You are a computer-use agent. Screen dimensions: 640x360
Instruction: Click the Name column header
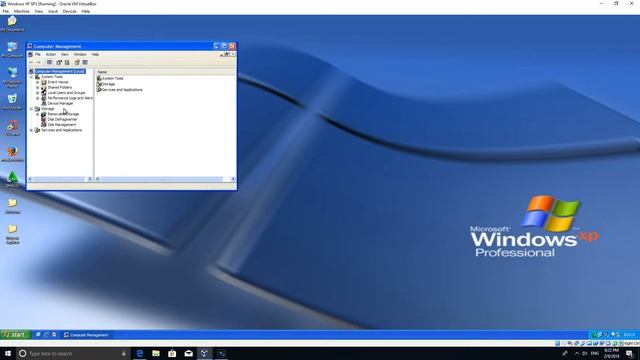point(165,72)
